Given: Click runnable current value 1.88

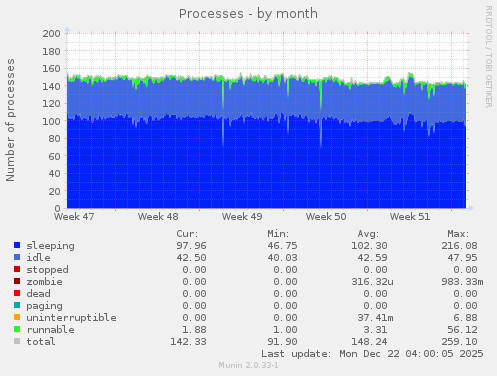Looking at the screenshot, I should click(194, 330).
